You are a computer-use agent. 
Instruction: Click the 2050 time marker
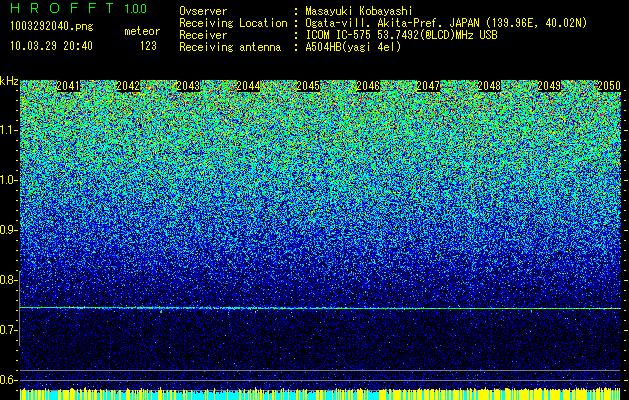[x=609, y=85]
